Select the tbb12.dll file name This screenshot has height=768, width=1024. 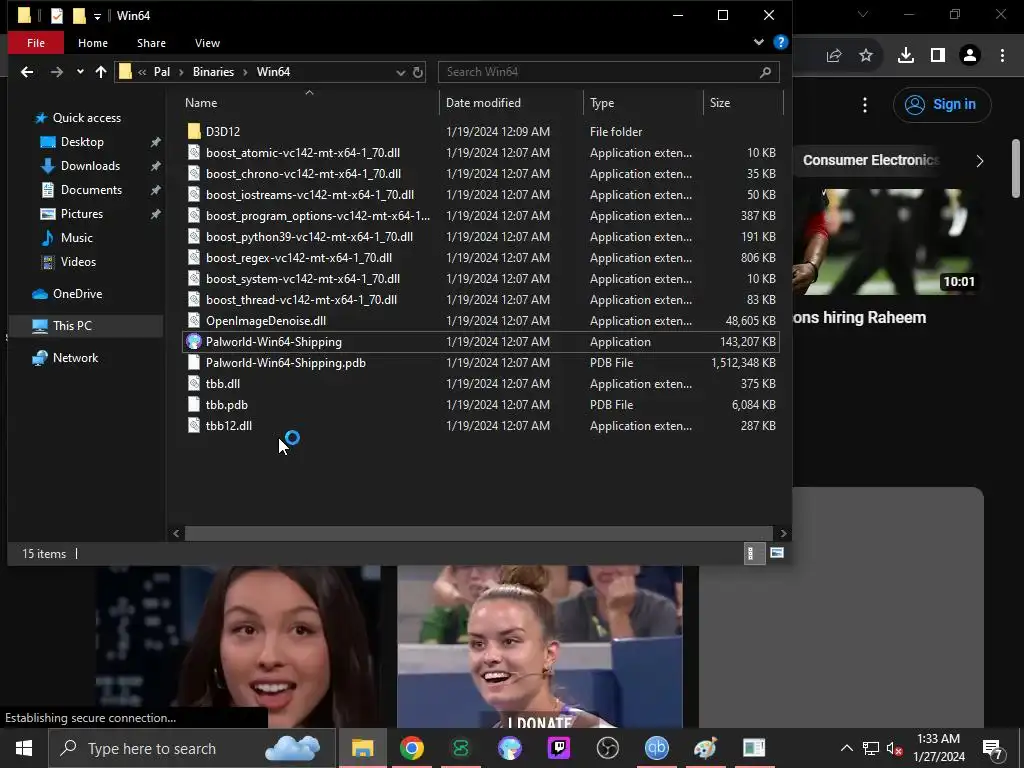[229, 425]
